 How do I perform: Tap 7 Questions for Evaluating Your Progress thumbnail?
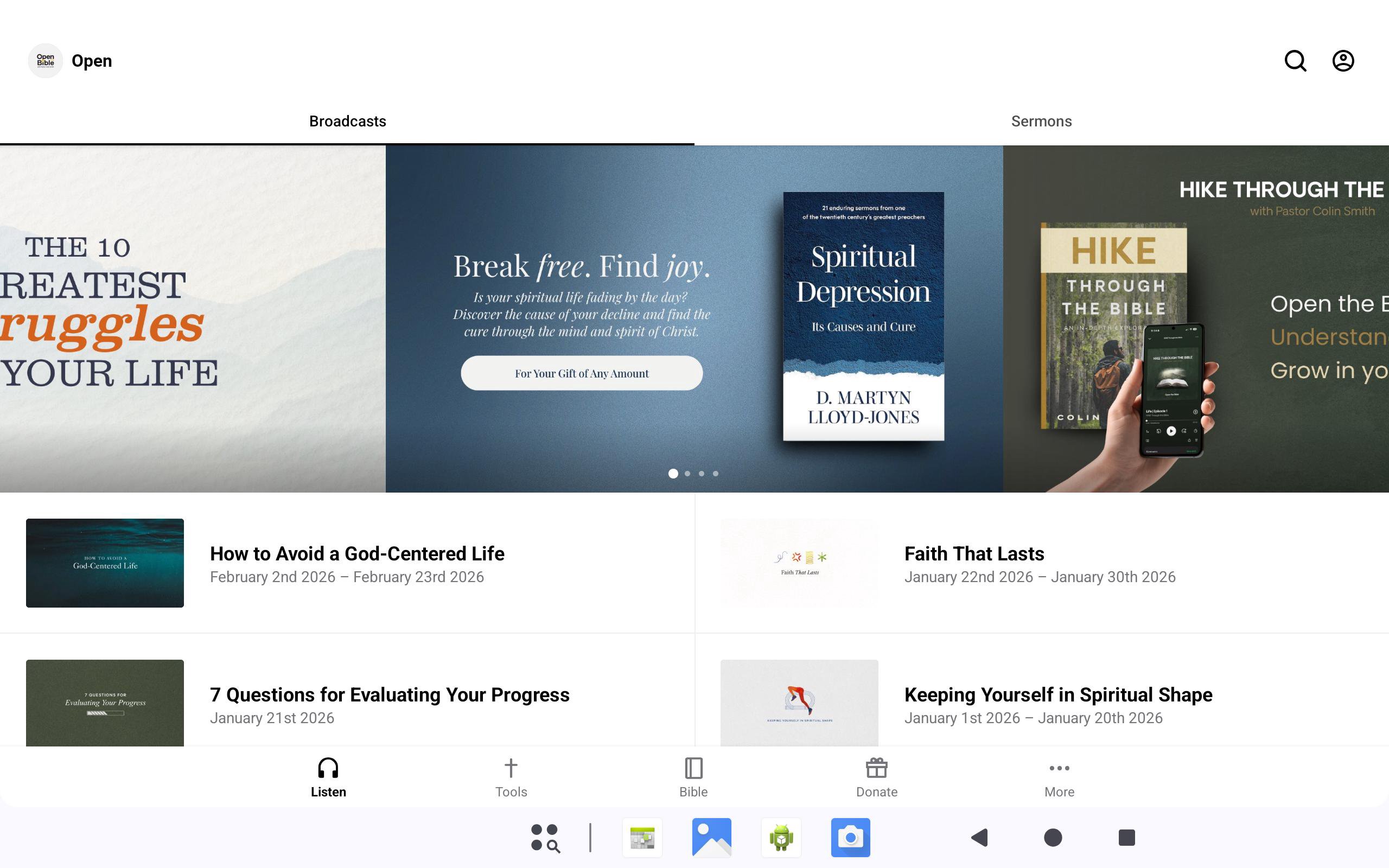point(105,702)
